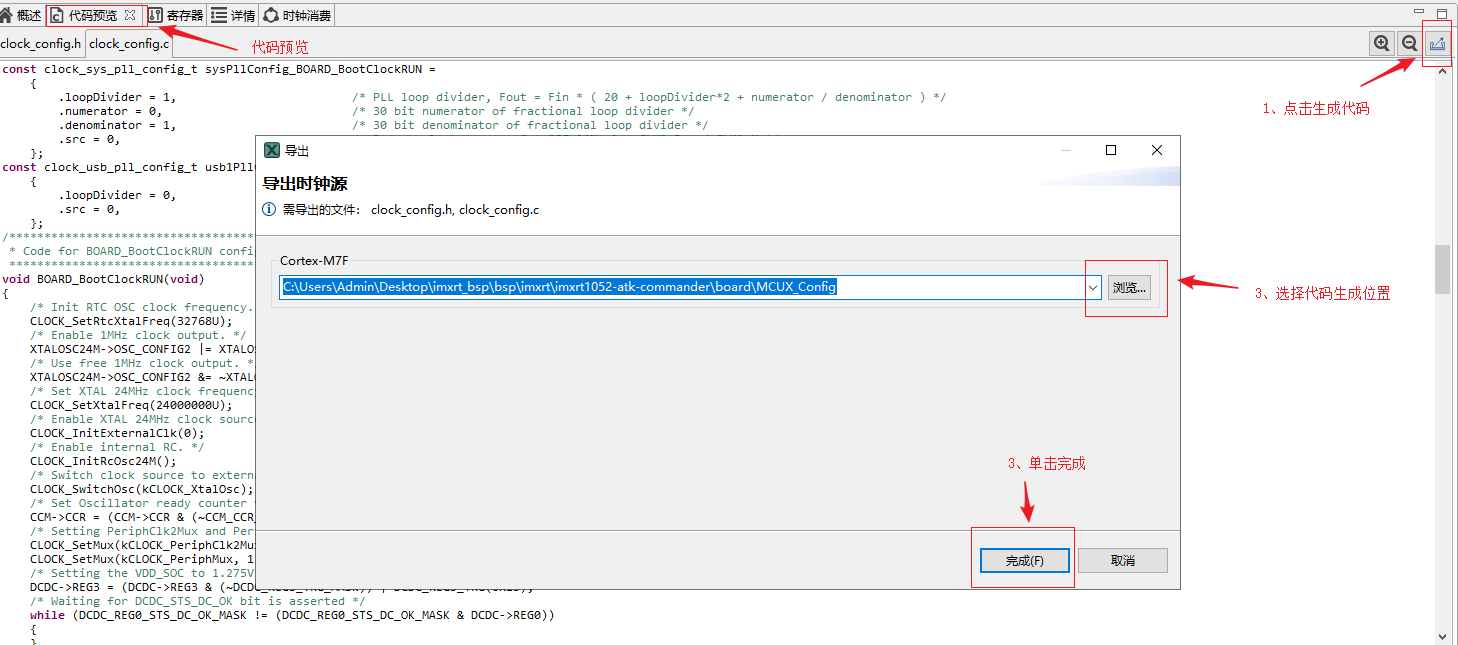Close the 代码预览 tab via X
This screenshot has width=1458, height=645.
(x=130, y=15)
